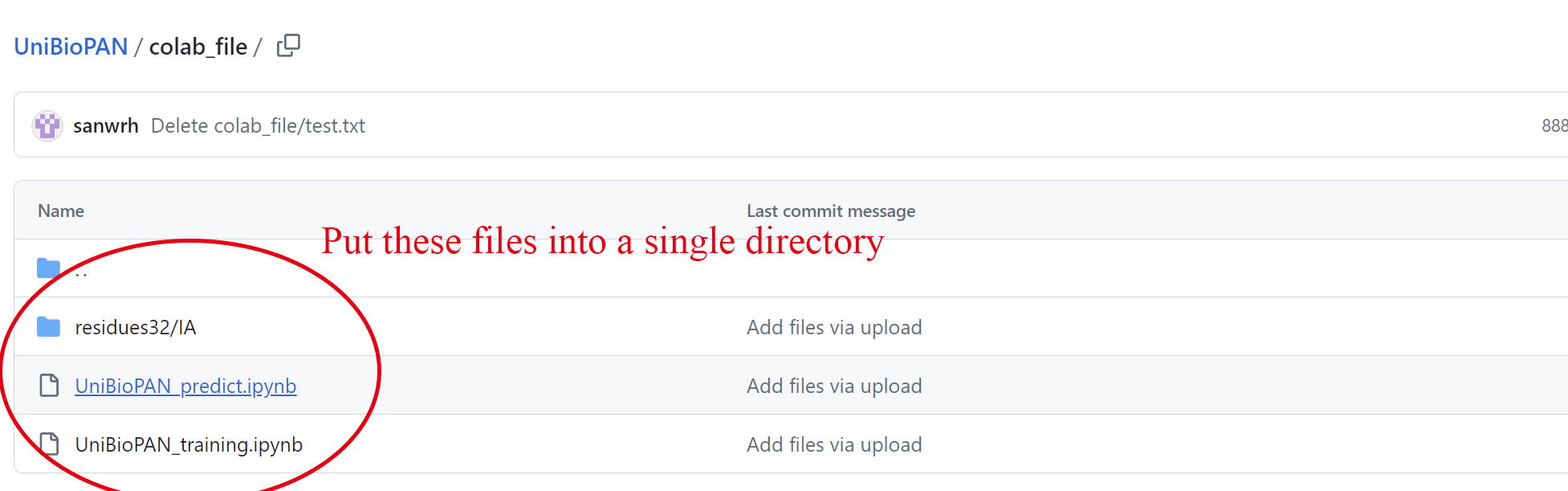The height and width of the screenshot is (491, 1568).
Task: Open the commit message for residues32/IA
Action: pyautogui.click(x=833, y=327)
